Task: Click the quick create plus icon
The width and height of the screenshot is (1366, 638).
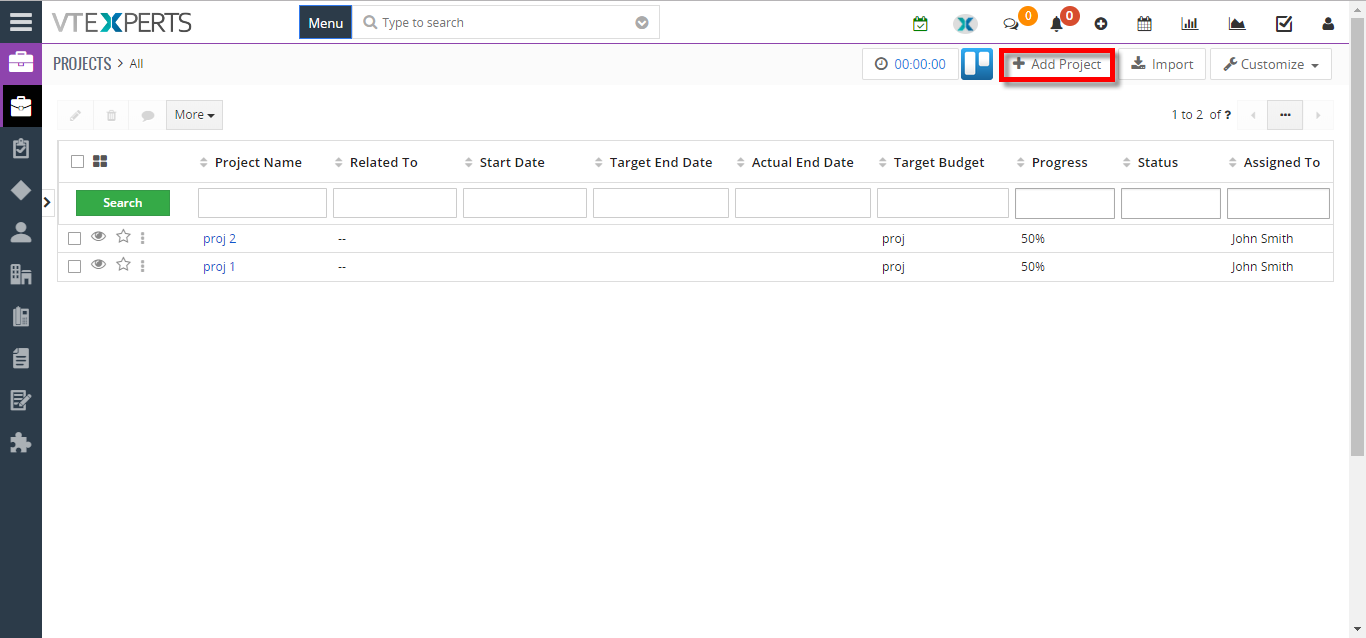Action: [x=1101, y=24]
